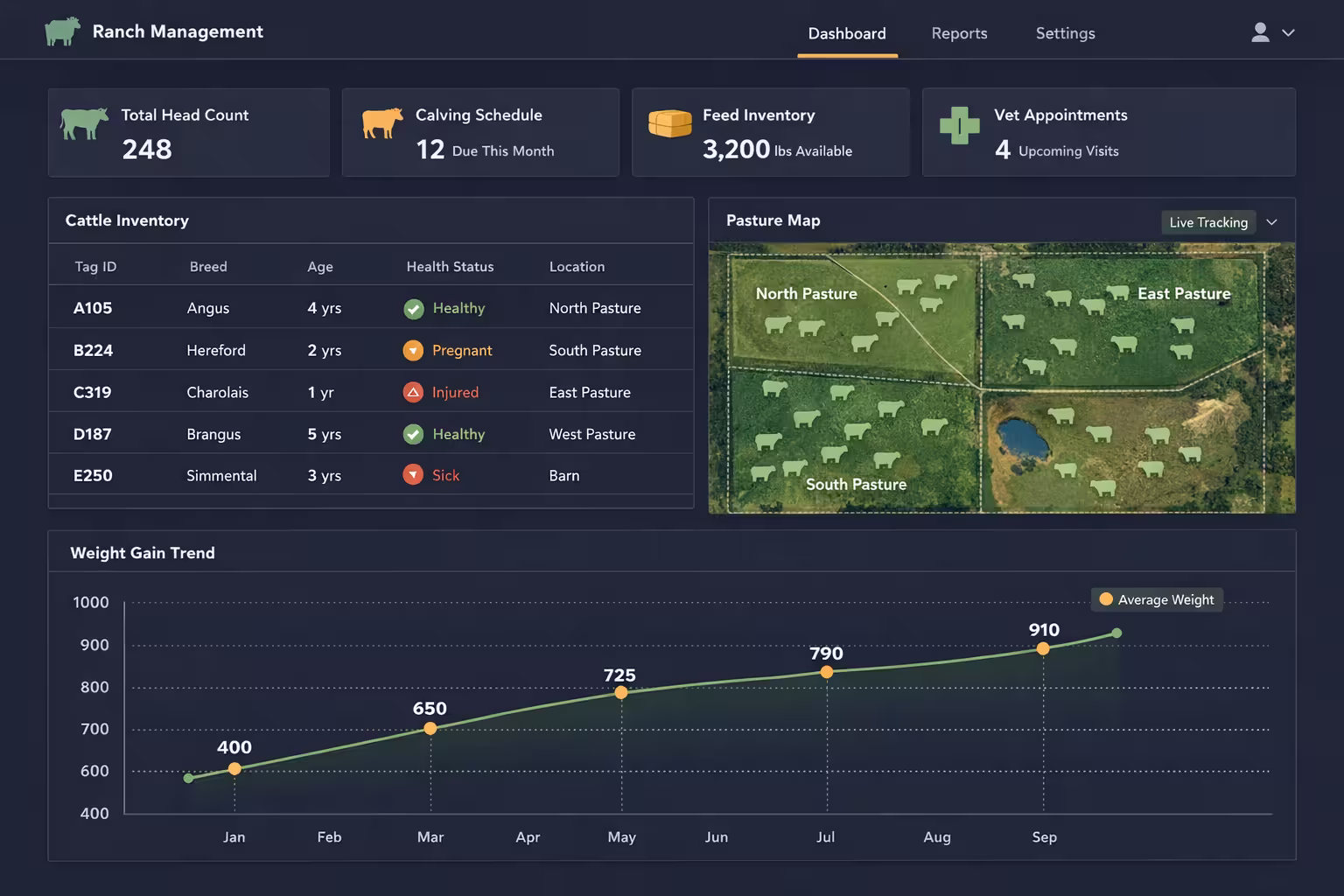This screenshot has width=1344, height=896.
Task: Click the 790 data point for July
Action: coord(826,672)
